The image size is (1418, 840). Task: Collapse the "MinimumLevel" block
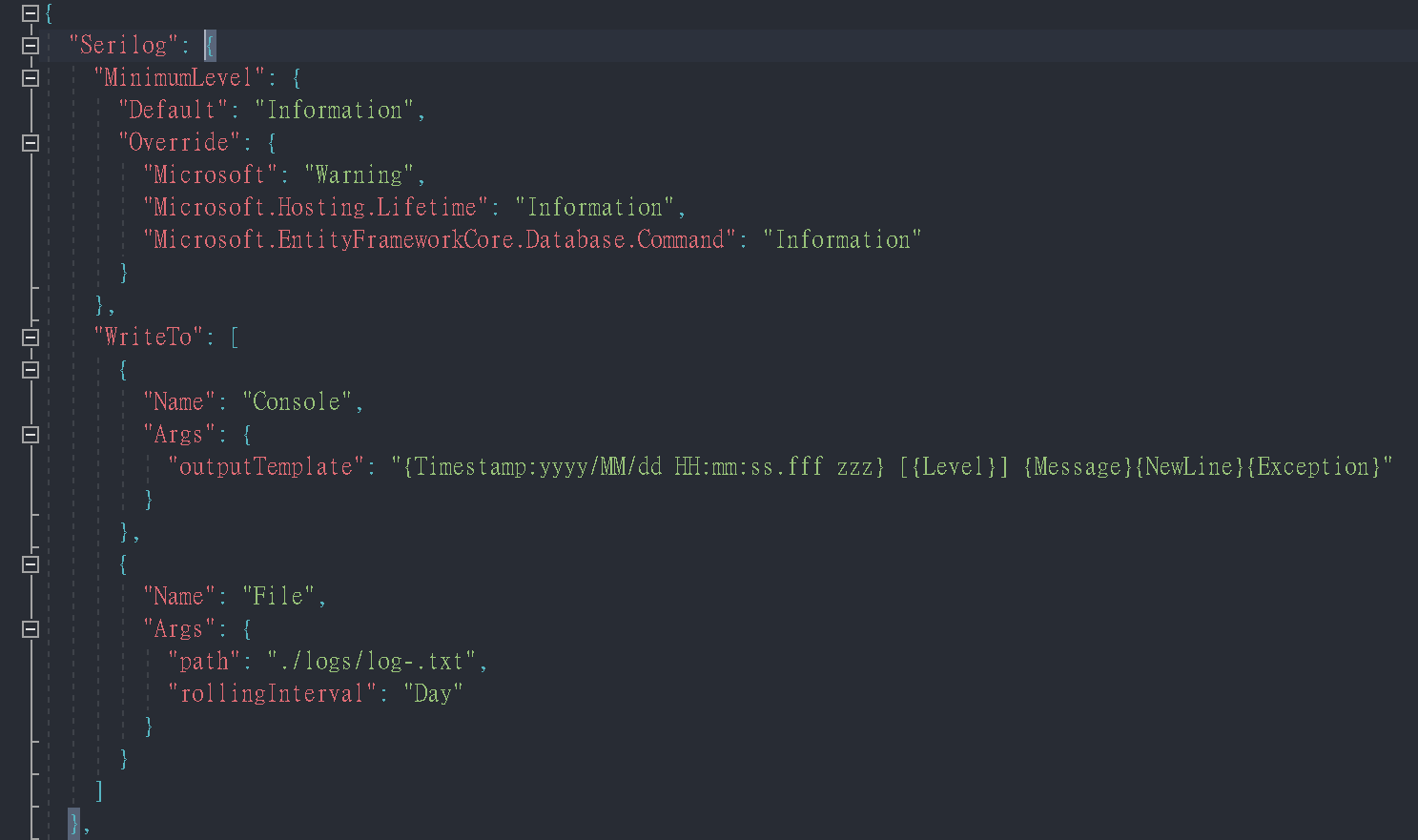[31, 78]
